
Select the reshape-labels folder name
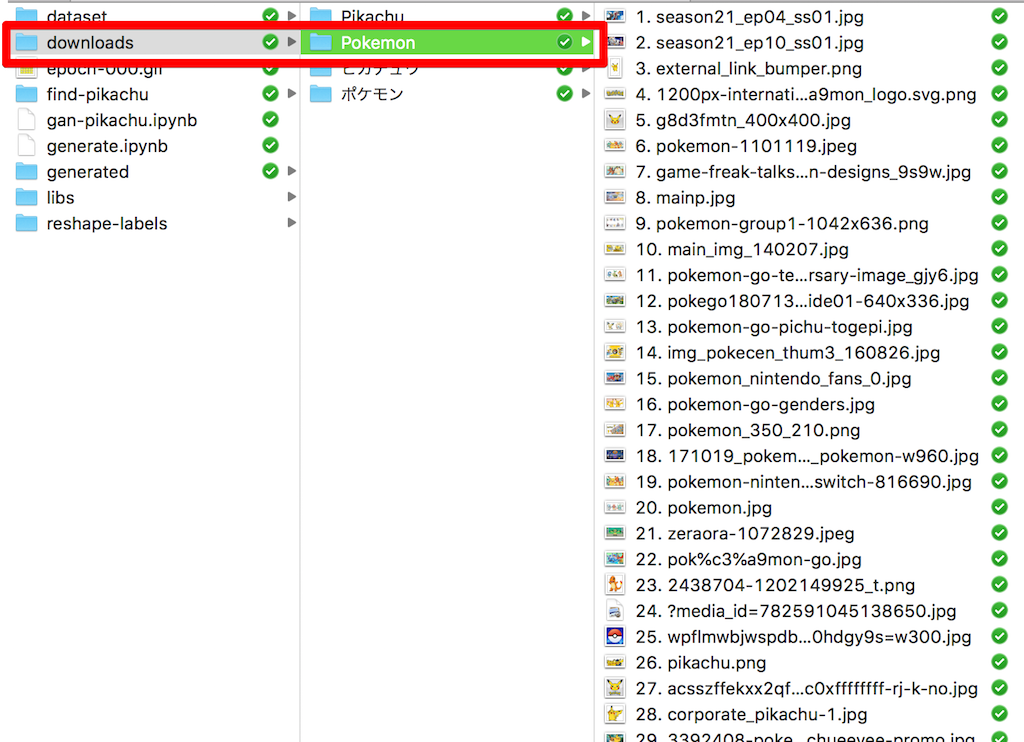tap(107, 224)
